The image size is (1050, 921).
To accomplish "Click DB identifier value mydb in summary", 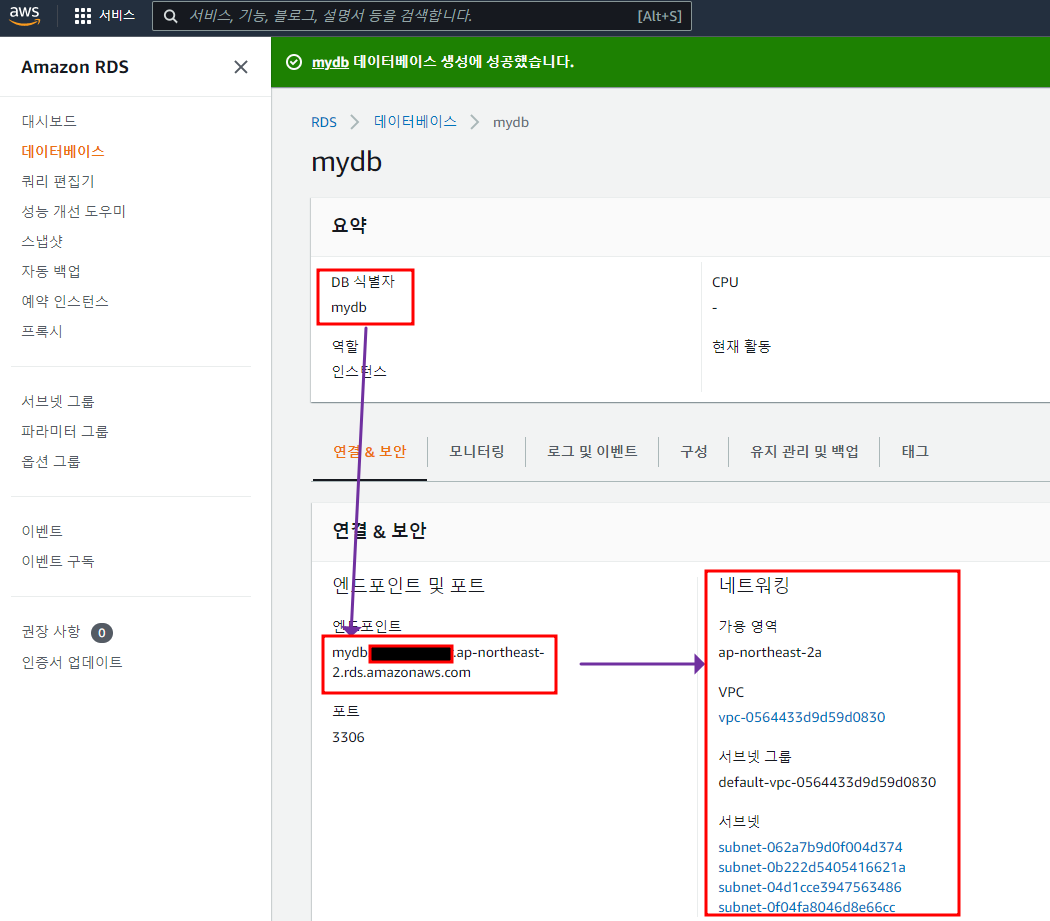I will tap(349, 308).
